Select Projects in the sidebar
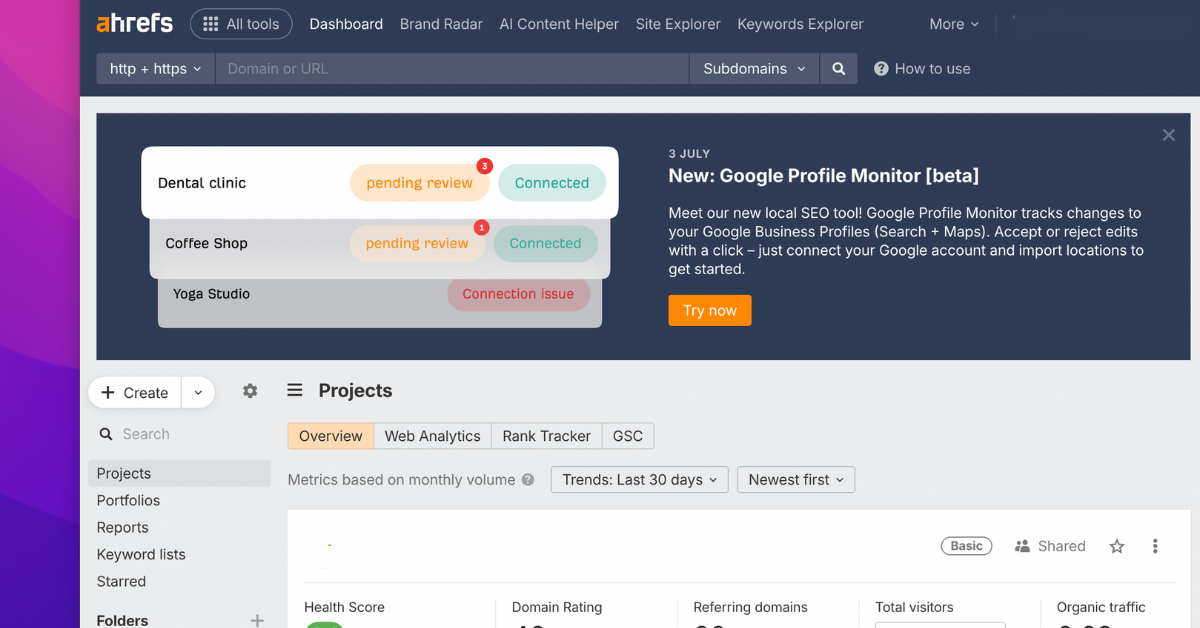1200x628 pixels. (x=179, y=473)
